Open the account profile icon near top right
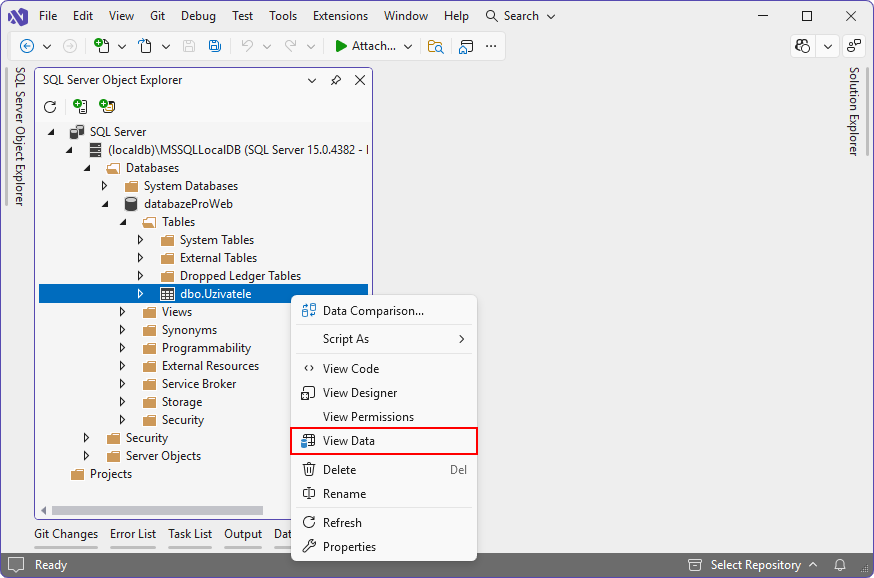This screenshot has height=578, width=874. click(x=802, y=46)
